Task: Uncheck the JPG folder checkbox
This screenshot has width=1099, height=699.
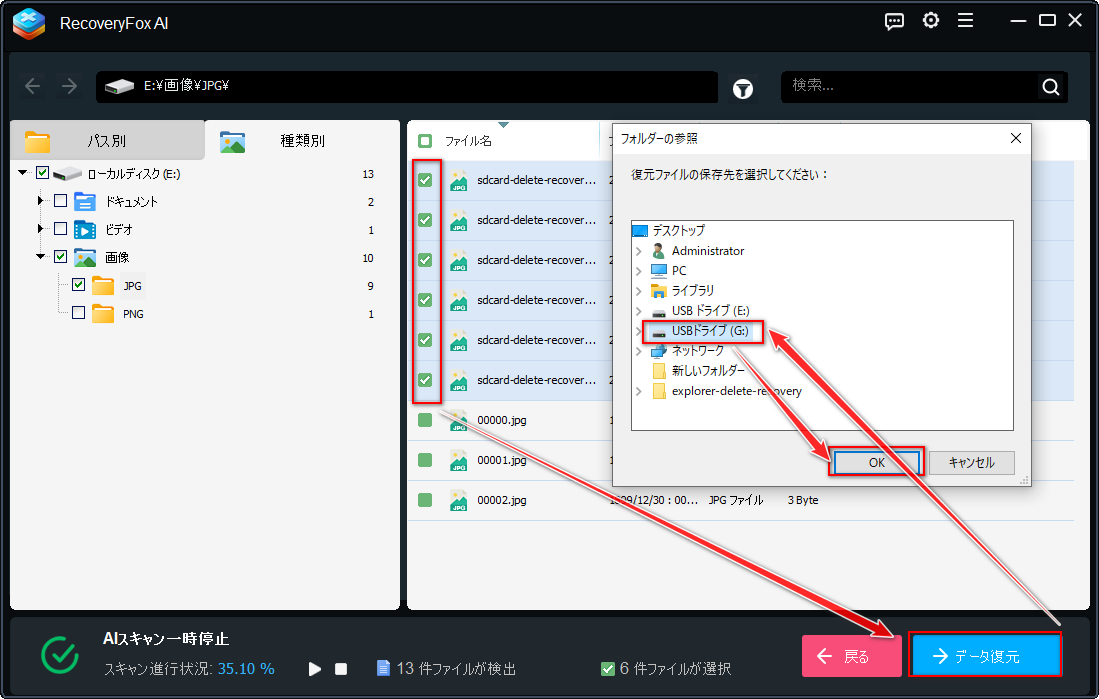Action: point(78,285)
